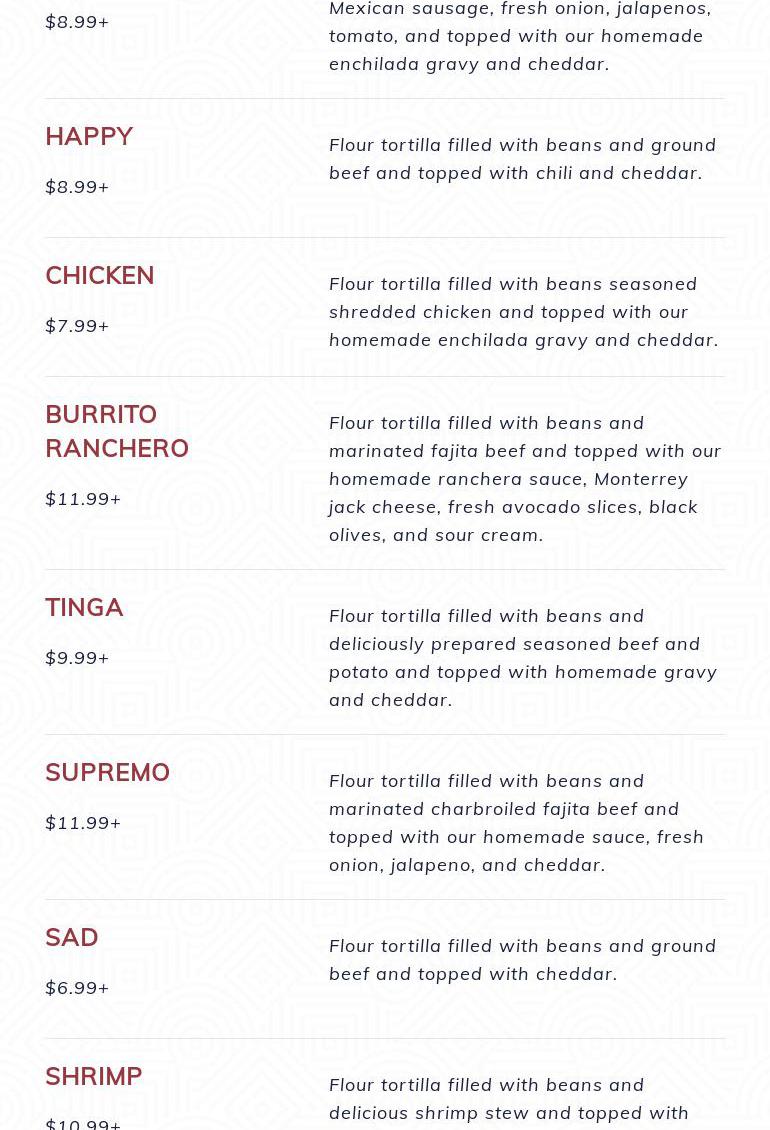
Task: Click the TINGA burrito heading
Action: (x=84, y=607)
